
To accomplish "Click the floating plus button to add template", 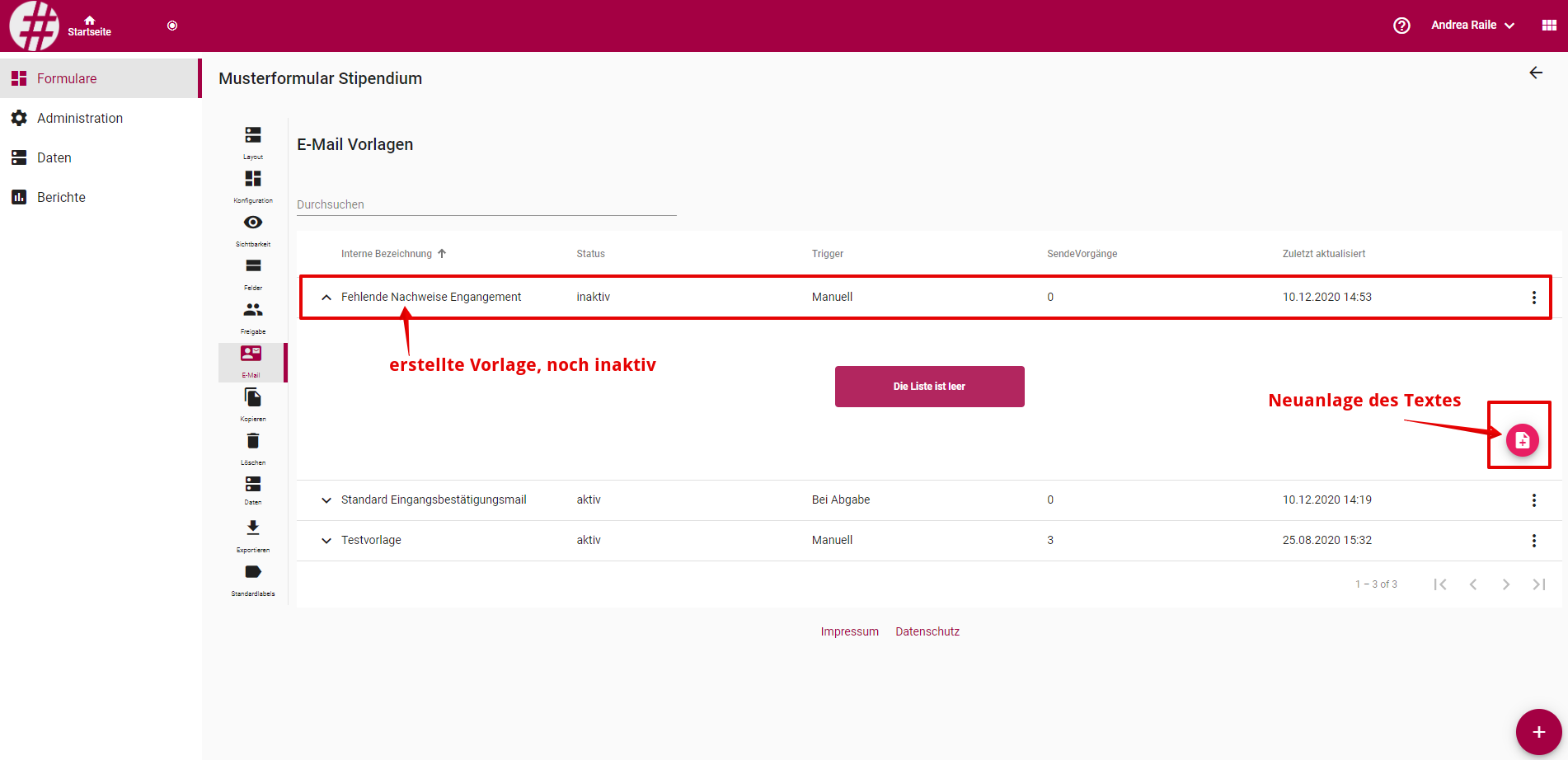I will tap(1538, 732).
